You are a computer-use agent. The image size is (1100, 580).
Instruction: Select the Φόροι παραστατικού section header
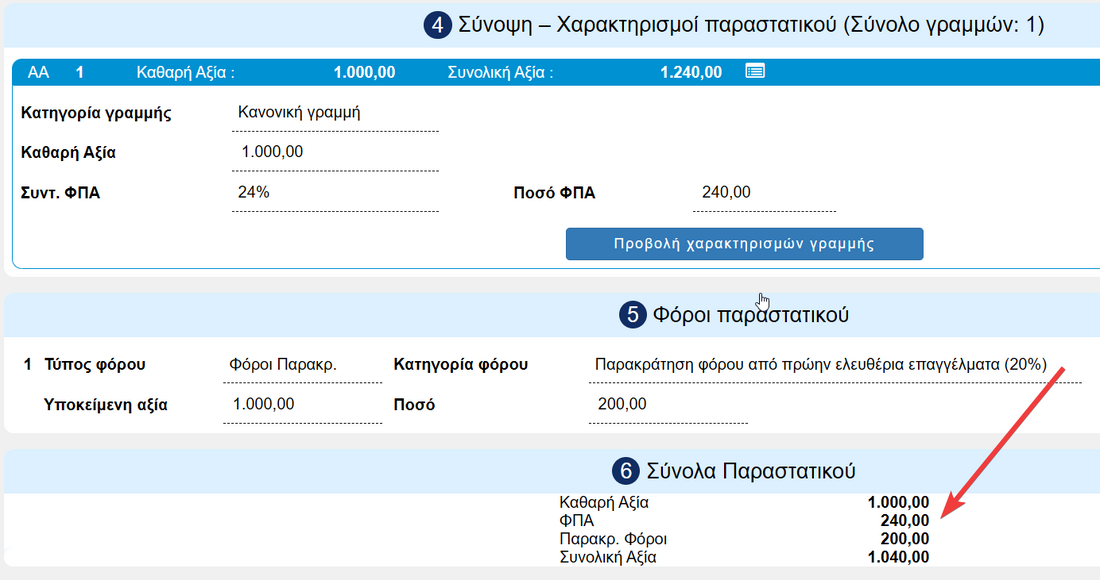pyautogui.click(x=750, y=315)
